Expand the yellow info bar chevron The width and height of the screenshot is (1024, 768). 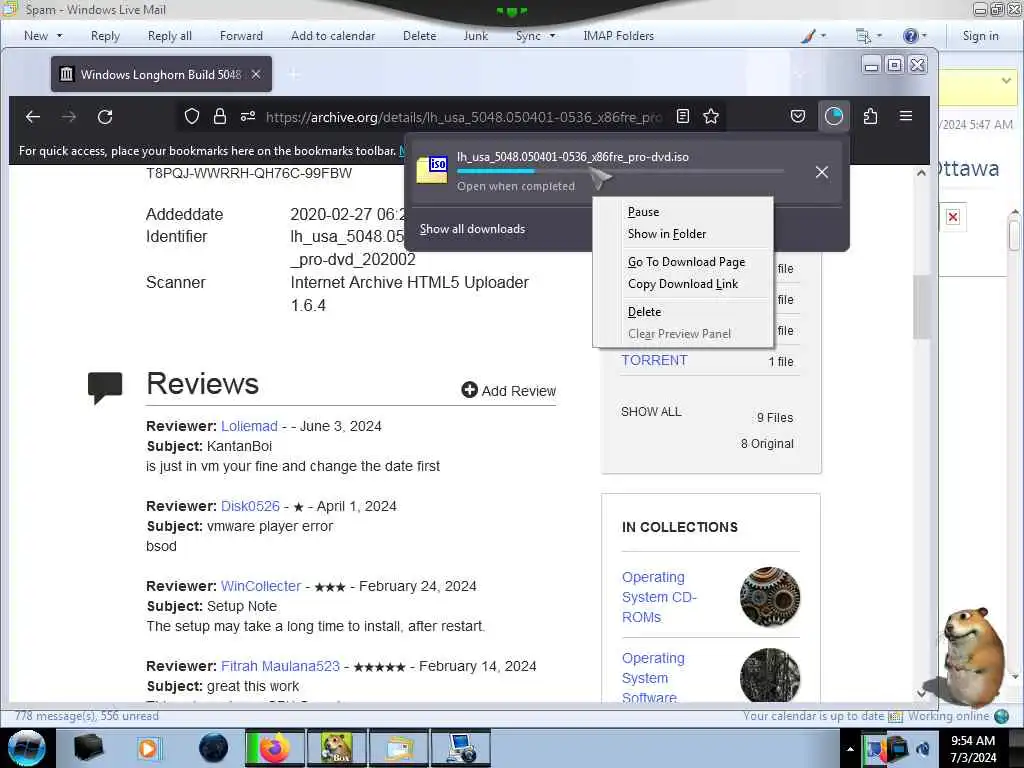(1006, 80)
